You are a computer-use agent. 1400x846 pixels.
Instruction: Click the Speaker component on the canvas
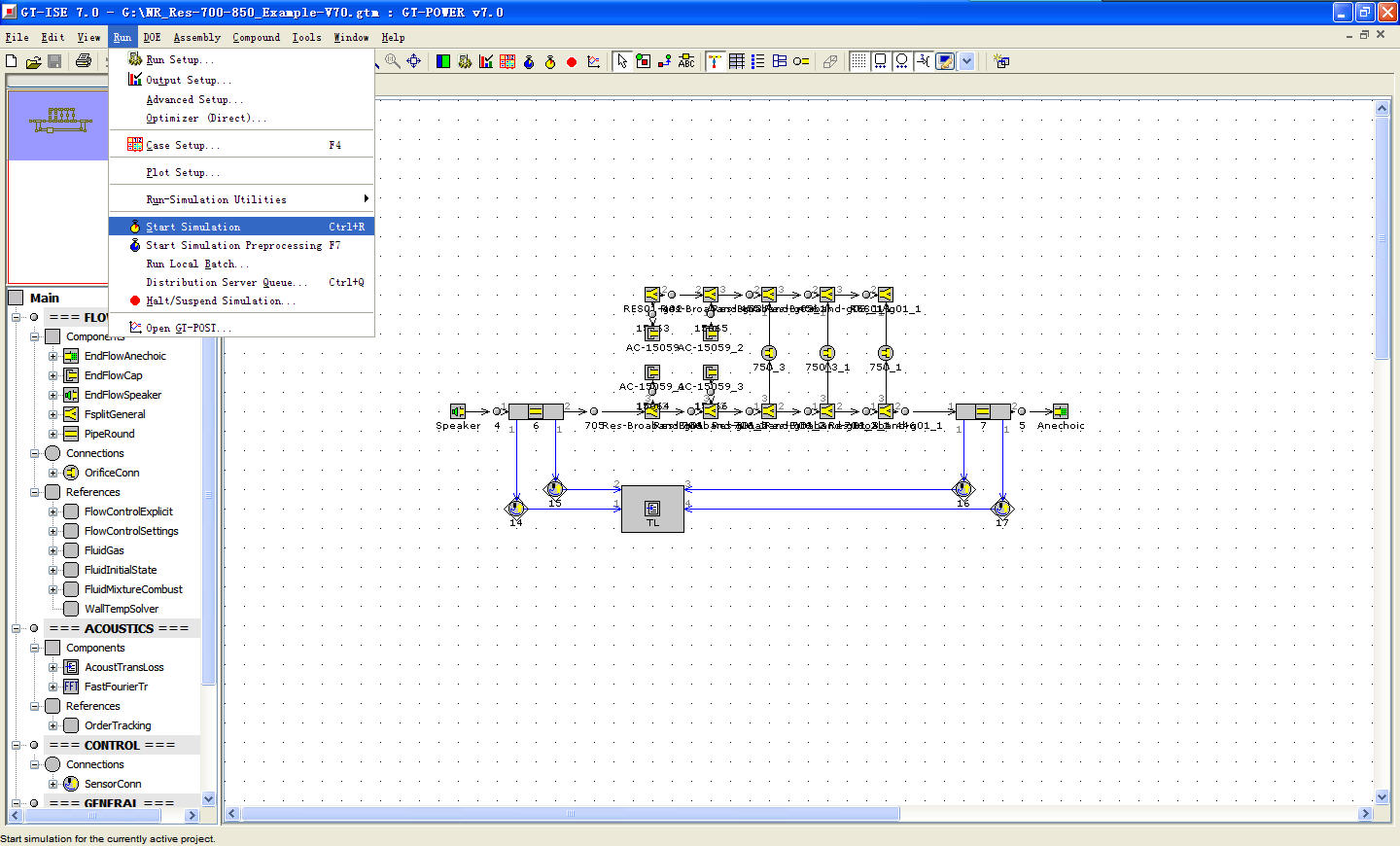(x=458, y=411)
